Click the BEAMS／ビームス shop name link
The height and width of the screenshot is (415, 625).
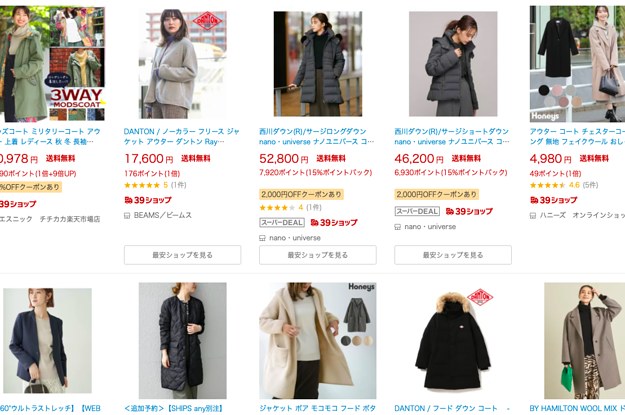pos(163,215)
